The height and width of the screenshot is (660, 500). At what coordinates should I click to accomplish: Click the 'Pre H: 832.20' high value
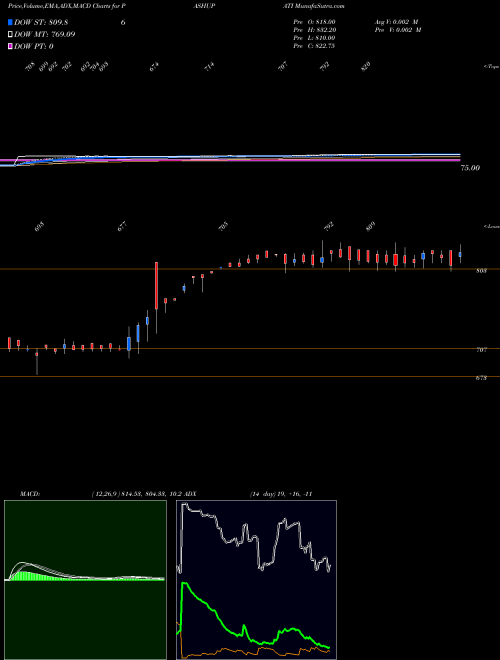(x=314, y=30)
